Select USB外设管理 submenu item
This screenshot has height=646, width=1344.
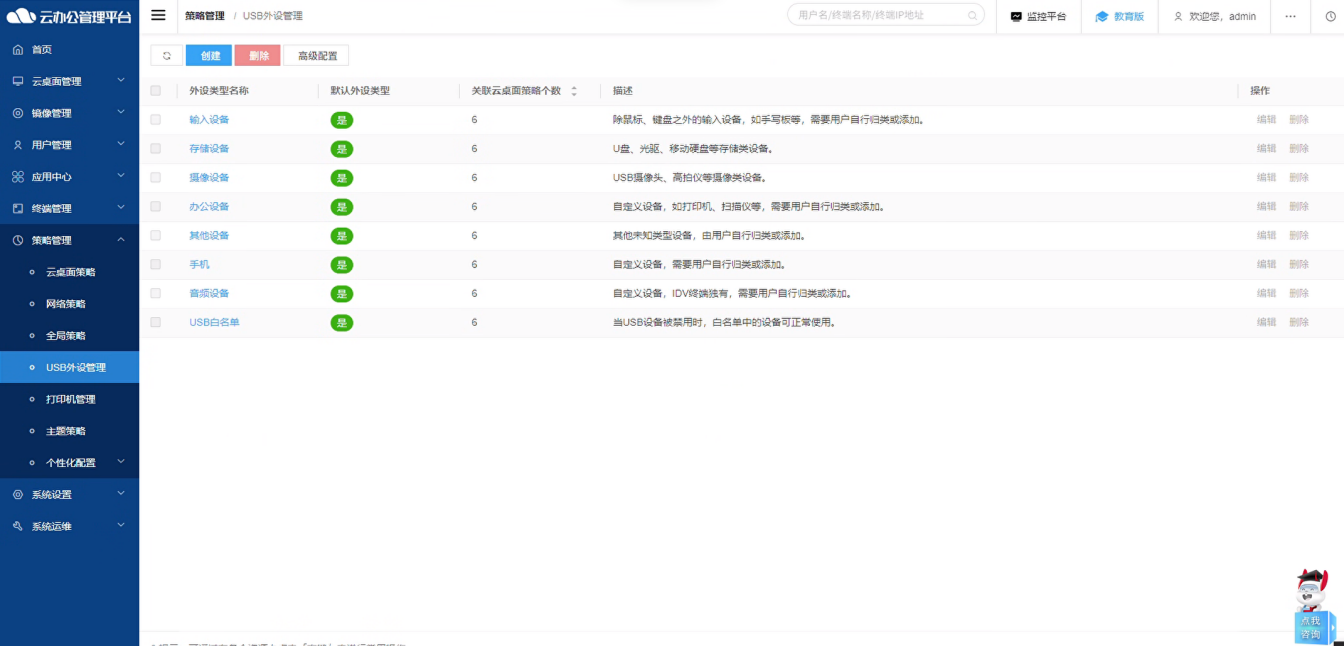(x=70, y=367)
